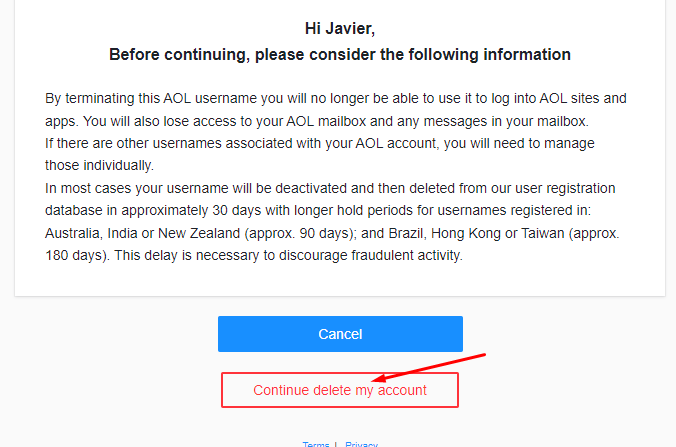676x447 pixels.
Task: Click the separator between Terms and Privacy
Action: [336, 444]
